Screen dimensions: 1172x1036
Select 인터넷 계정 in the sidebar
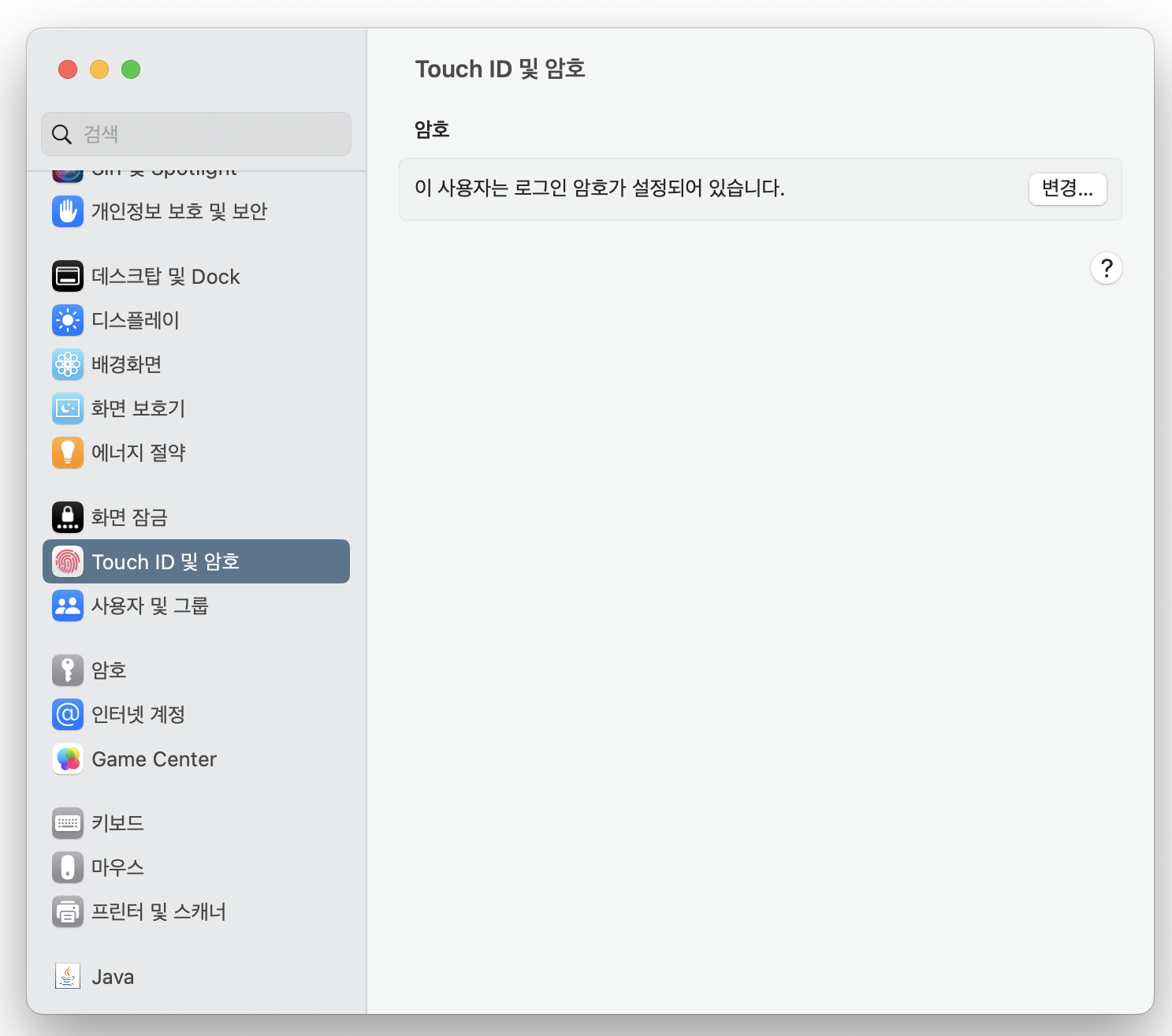(138, 714)
